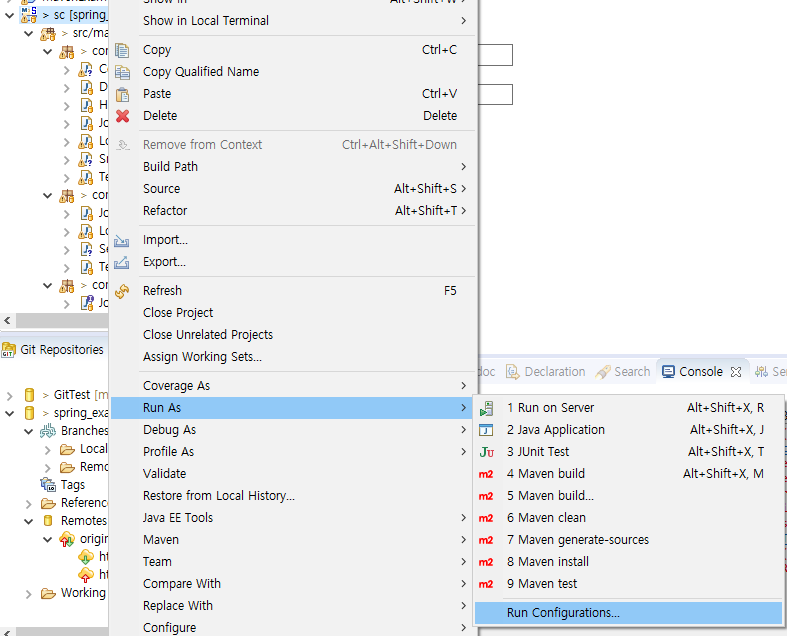
Task: Click the Java Application icon
Action: tap(486, 430)
